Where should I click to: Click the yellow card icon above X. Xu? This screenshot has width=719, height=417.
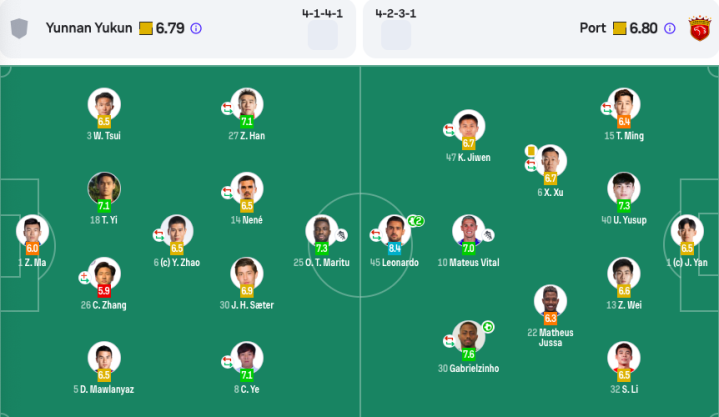tap(531, 150)
